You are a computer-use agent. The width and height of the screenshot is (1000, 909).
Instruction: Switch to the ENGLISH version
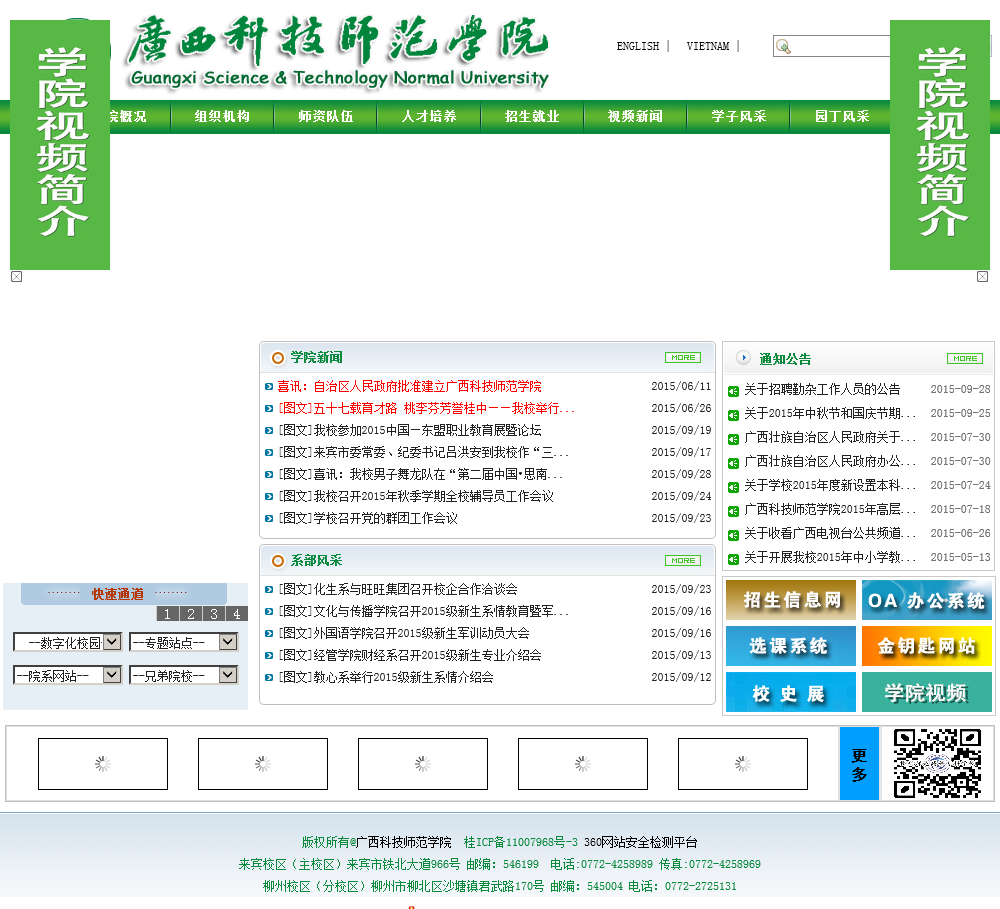(638, 46)
